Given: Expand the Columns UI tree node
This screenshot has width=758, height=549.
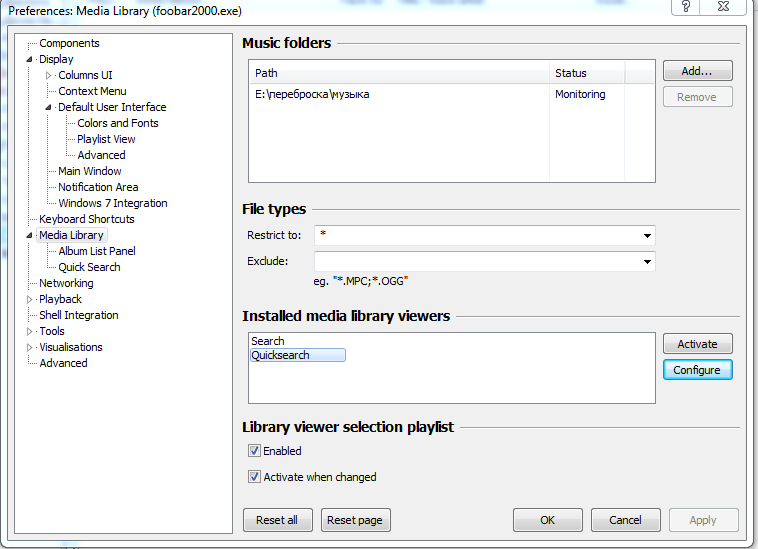Looking at the screenshot, I should (x=48, y=75).
